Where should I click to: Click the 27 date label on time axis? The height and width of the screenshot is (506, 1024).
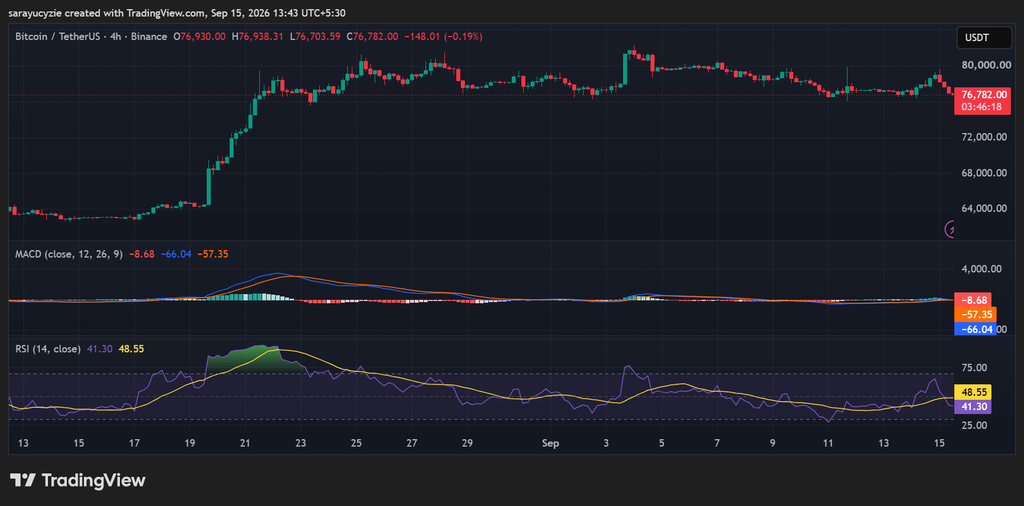tap(411, 443)
